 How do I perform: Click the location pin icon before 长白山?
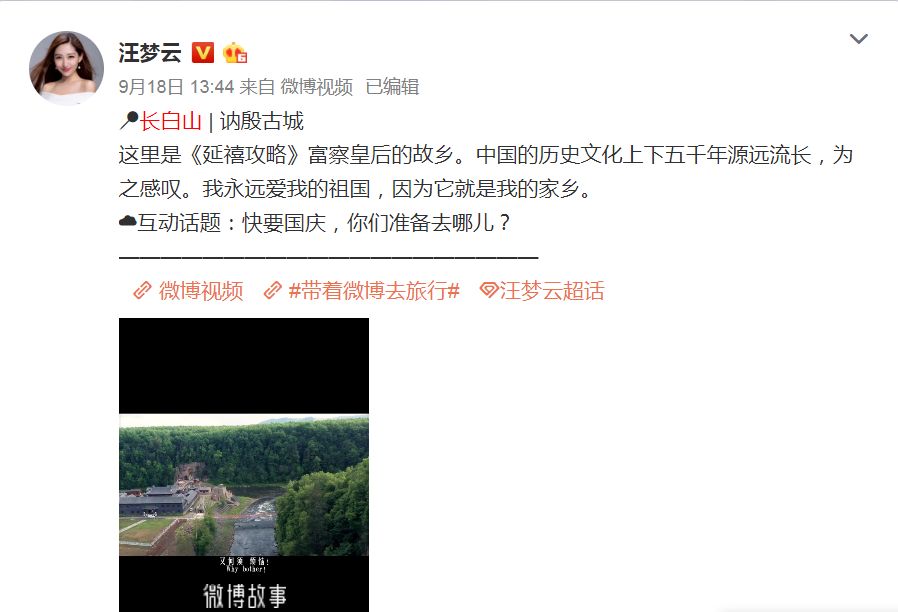[128, 121]
